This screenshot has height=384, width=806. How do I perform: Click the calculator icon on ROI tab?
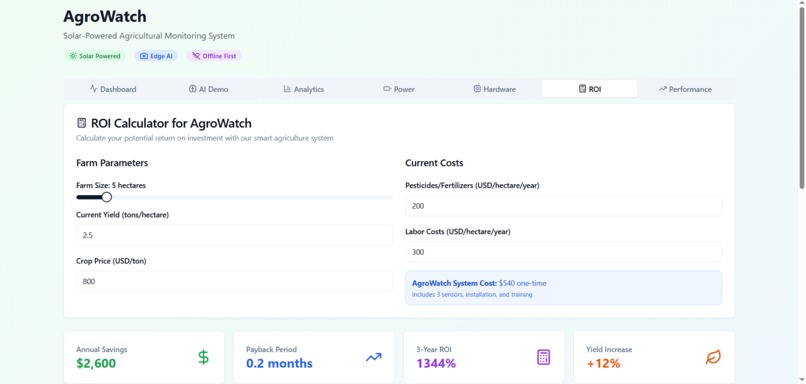point(582,88)
